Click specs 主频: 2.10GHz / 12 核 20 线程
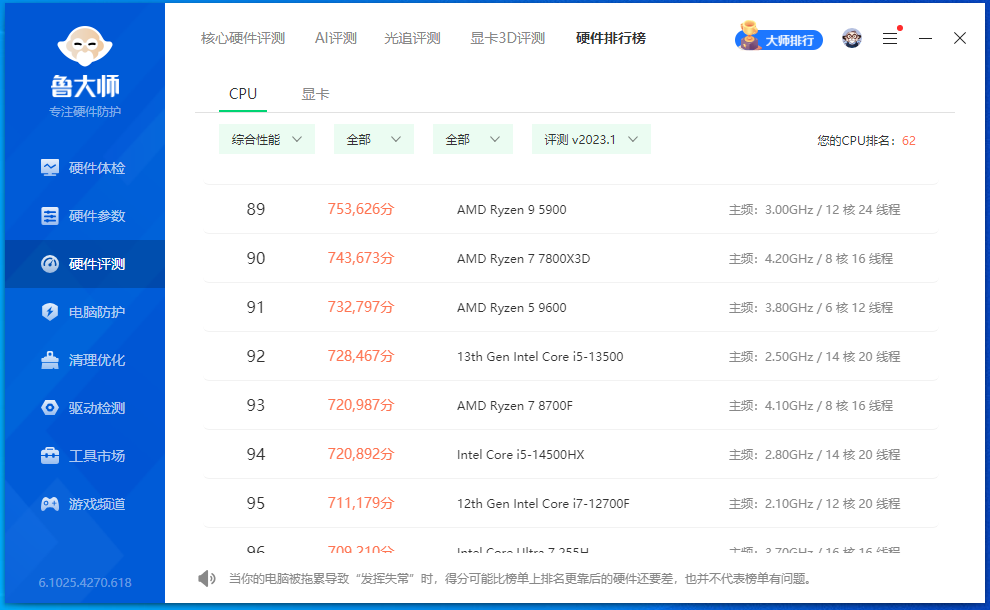This screenshot has width=990, height=610. [814, 504]
